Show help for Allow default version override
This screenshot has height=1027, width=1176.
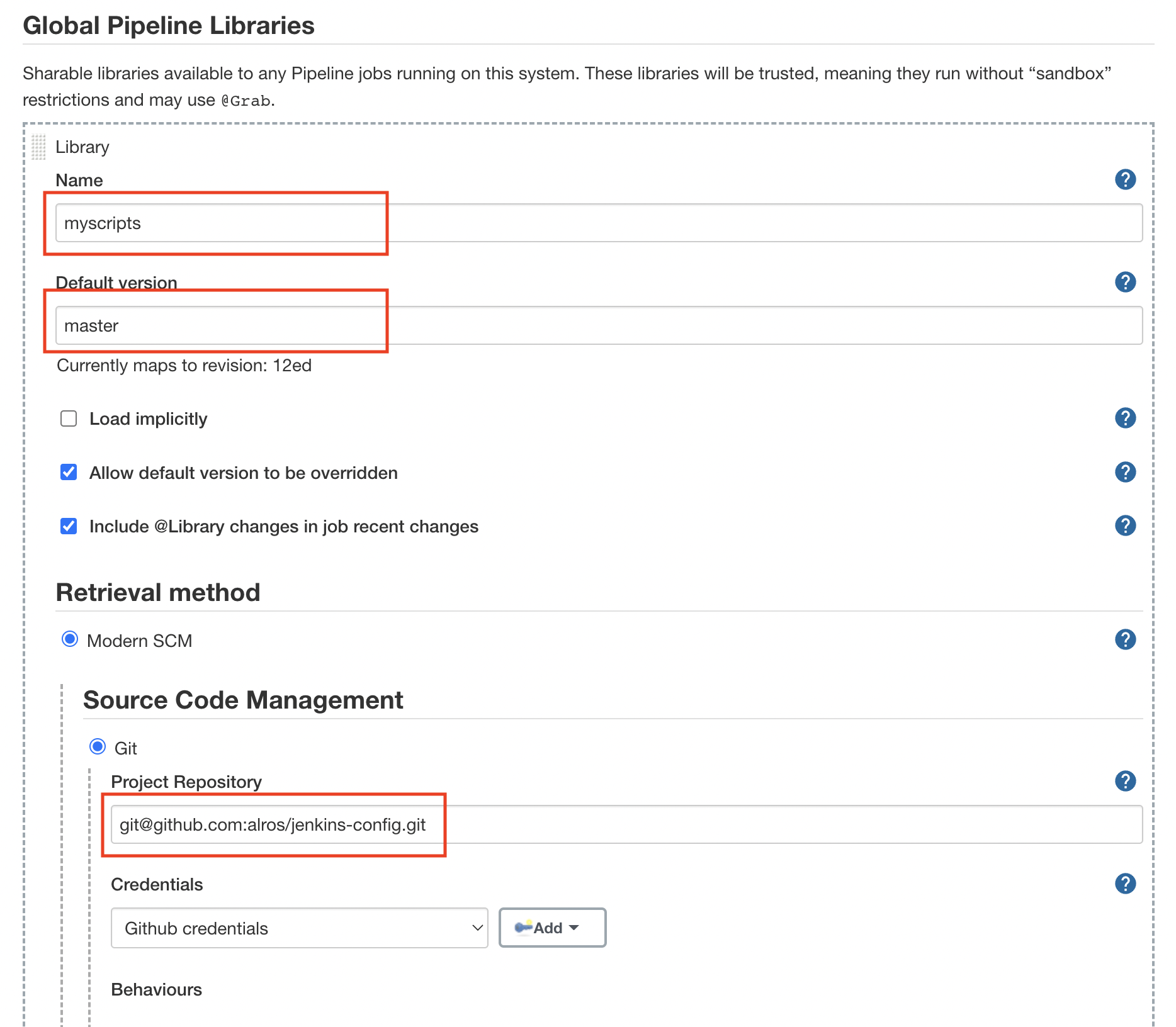1124,472
